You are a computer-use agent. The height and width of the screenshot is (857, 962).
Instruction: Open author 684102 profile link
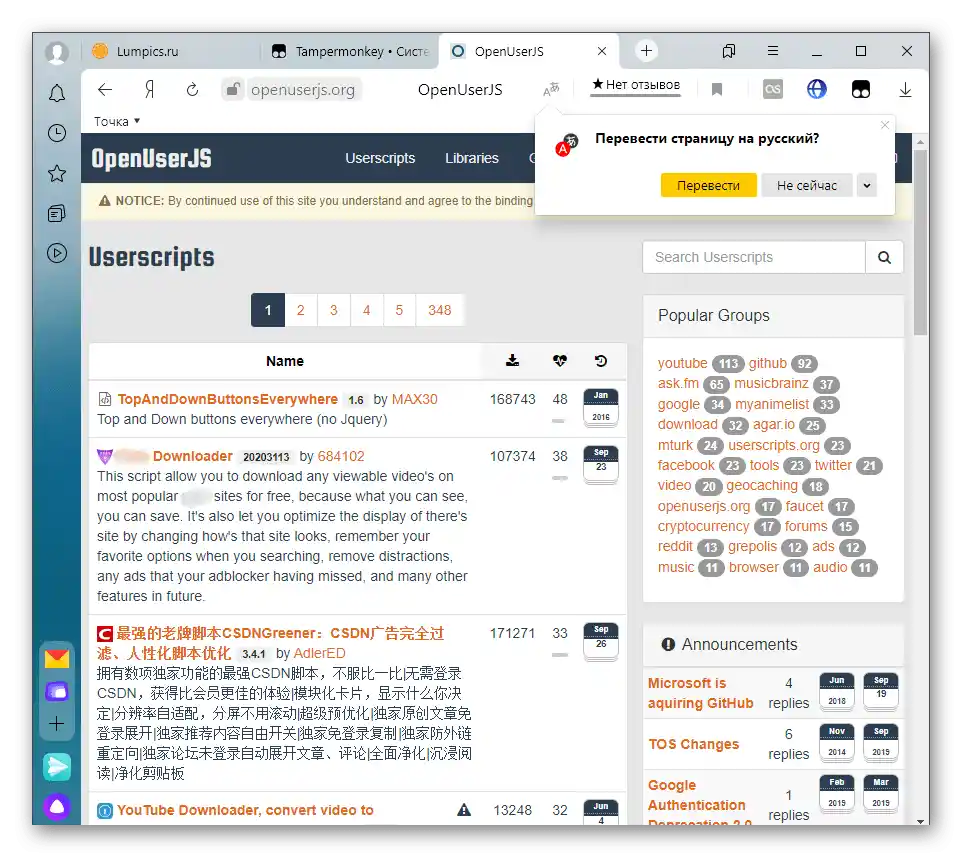pos(341,456)
